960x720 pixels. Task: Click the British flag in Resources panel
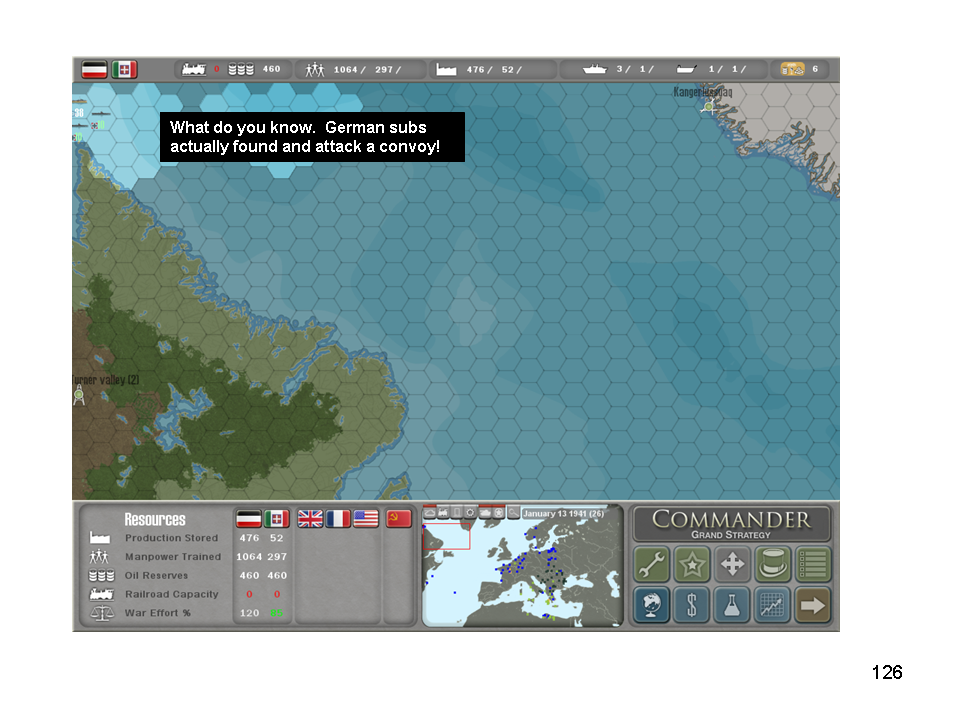(311, 519)
